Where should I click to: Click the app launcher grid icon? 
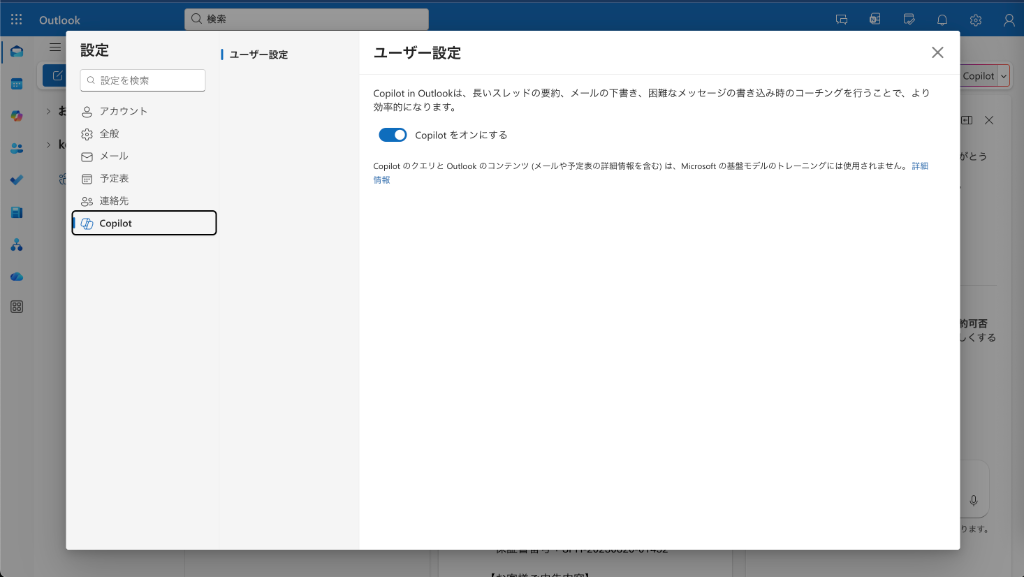tap(16, 20)
